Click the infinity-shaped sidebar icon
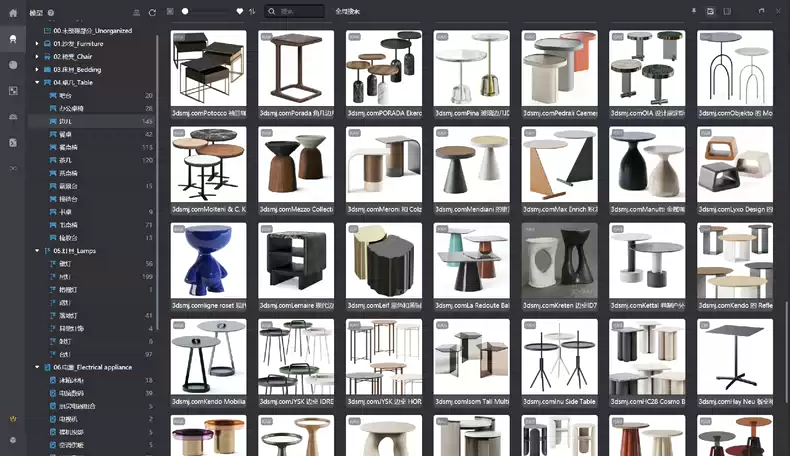This screenshot has height=456, width=790. (13, 168)
